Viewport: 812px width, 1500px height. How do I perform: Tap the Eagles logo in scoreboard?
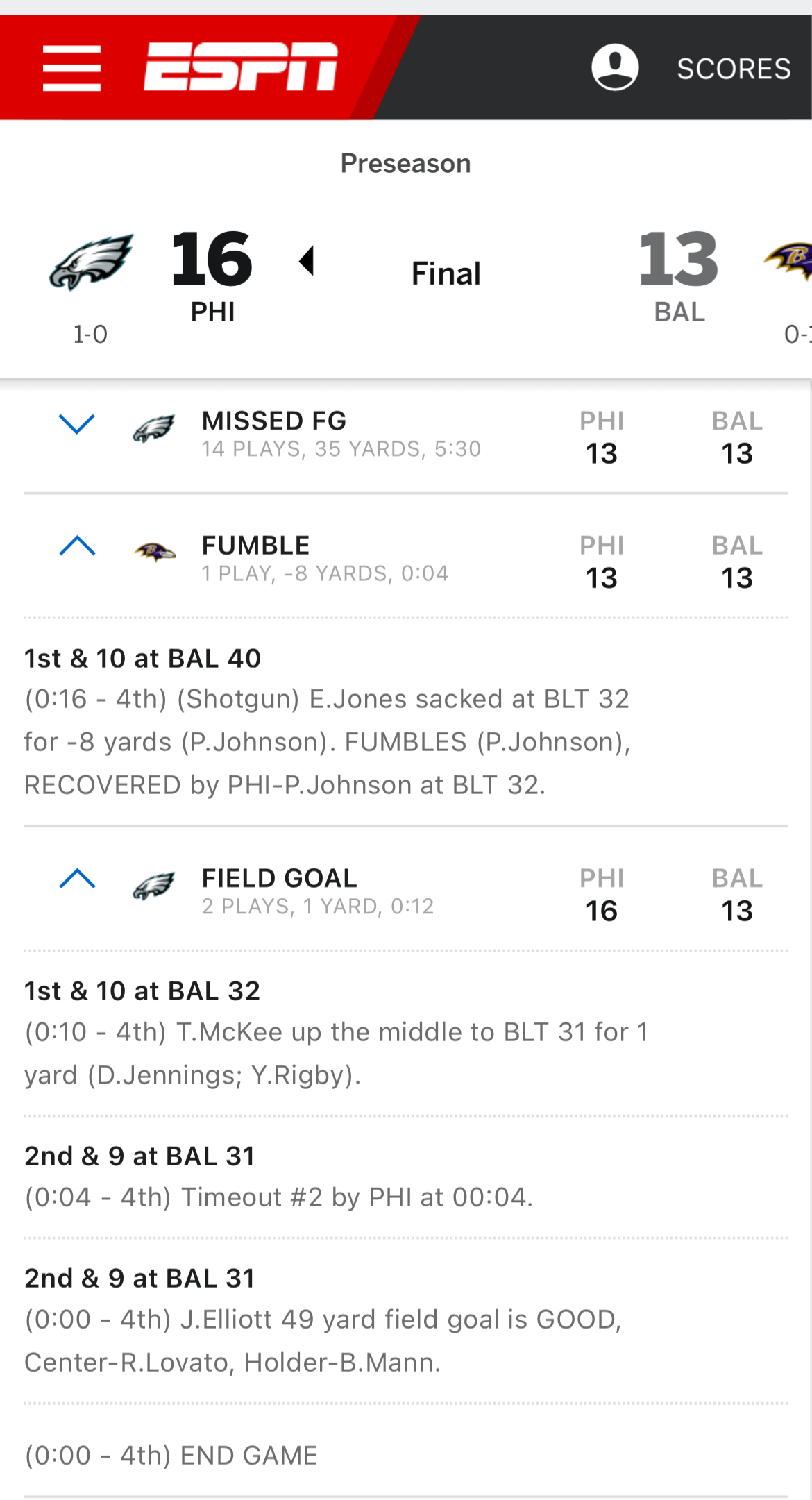[x=91, y=262]
